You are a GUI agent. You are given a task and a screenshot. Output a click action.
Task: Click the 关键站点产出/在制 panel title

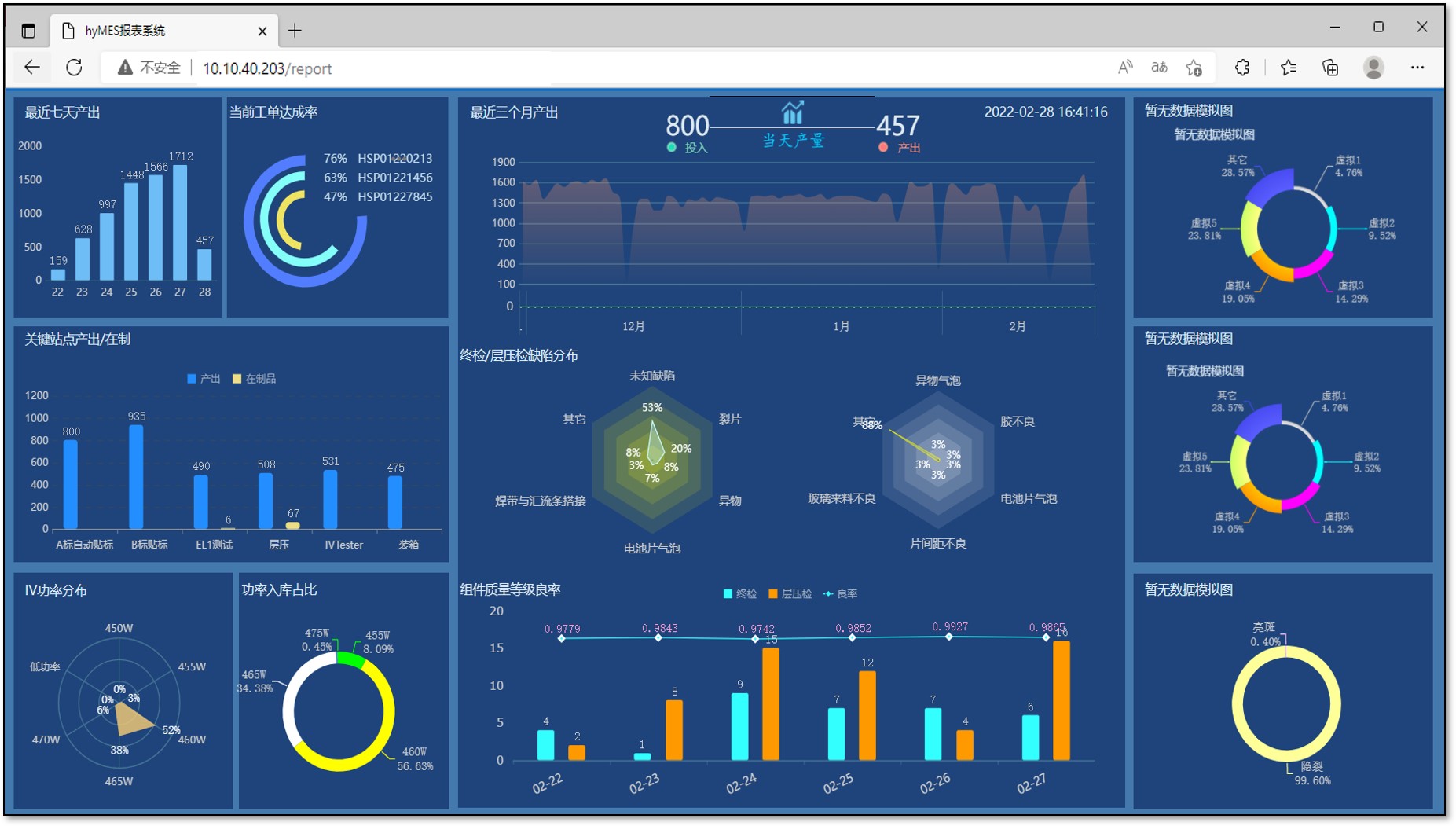point(77,340)
